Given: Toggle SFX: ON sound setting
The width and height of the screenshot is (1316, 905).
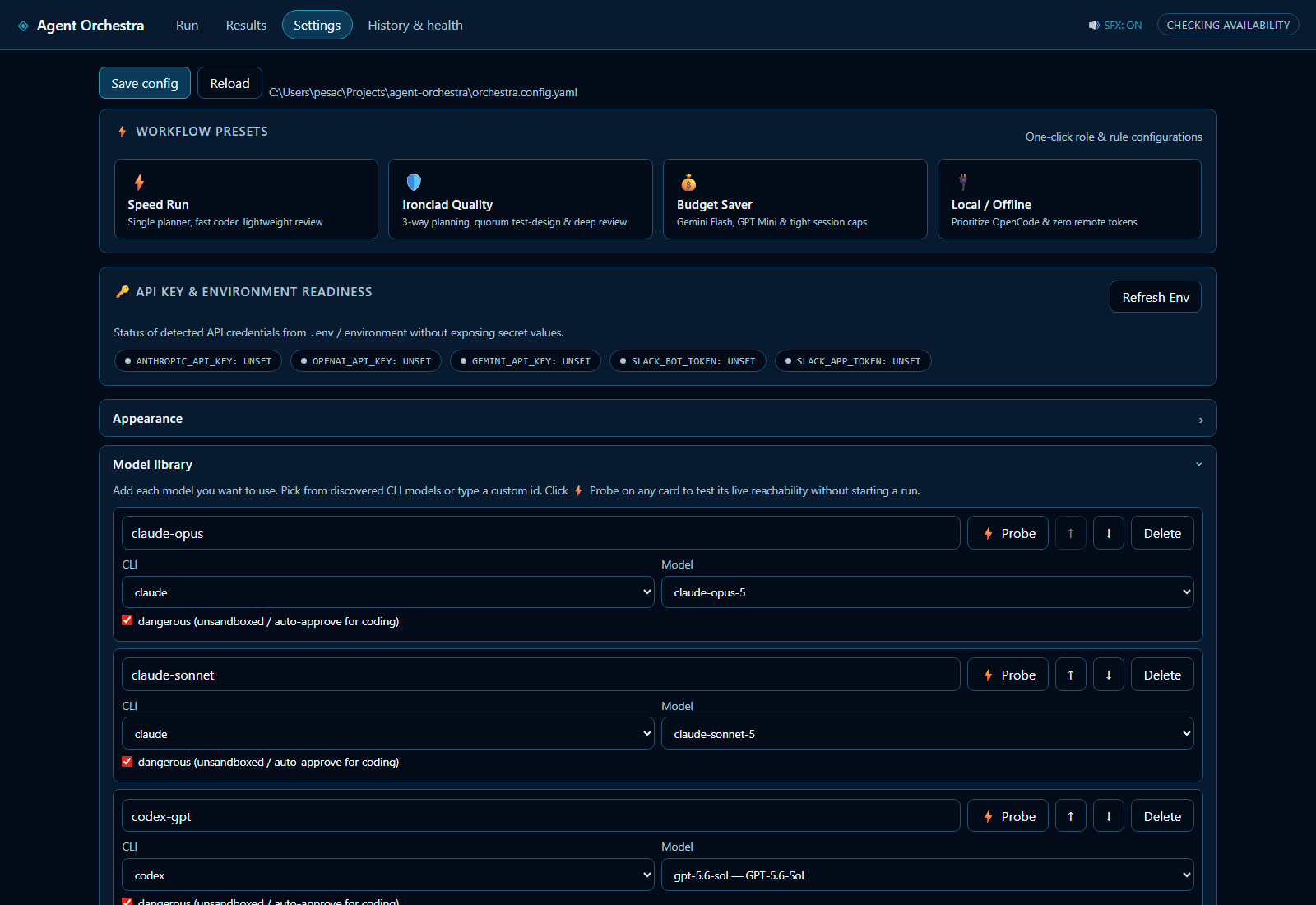Looking at the screenshot, I should (x=1115, y=26).
